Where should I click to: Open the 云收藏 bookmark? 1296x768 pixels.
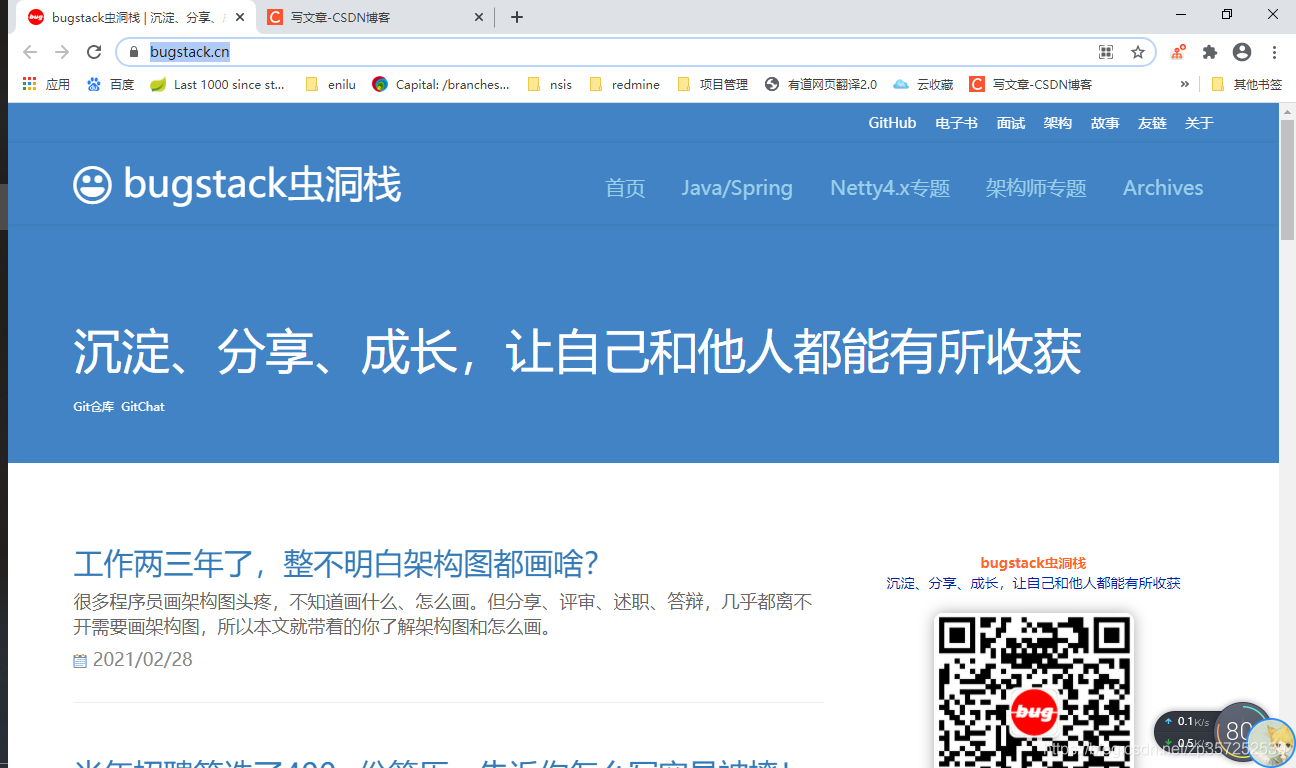pos(923,84)
